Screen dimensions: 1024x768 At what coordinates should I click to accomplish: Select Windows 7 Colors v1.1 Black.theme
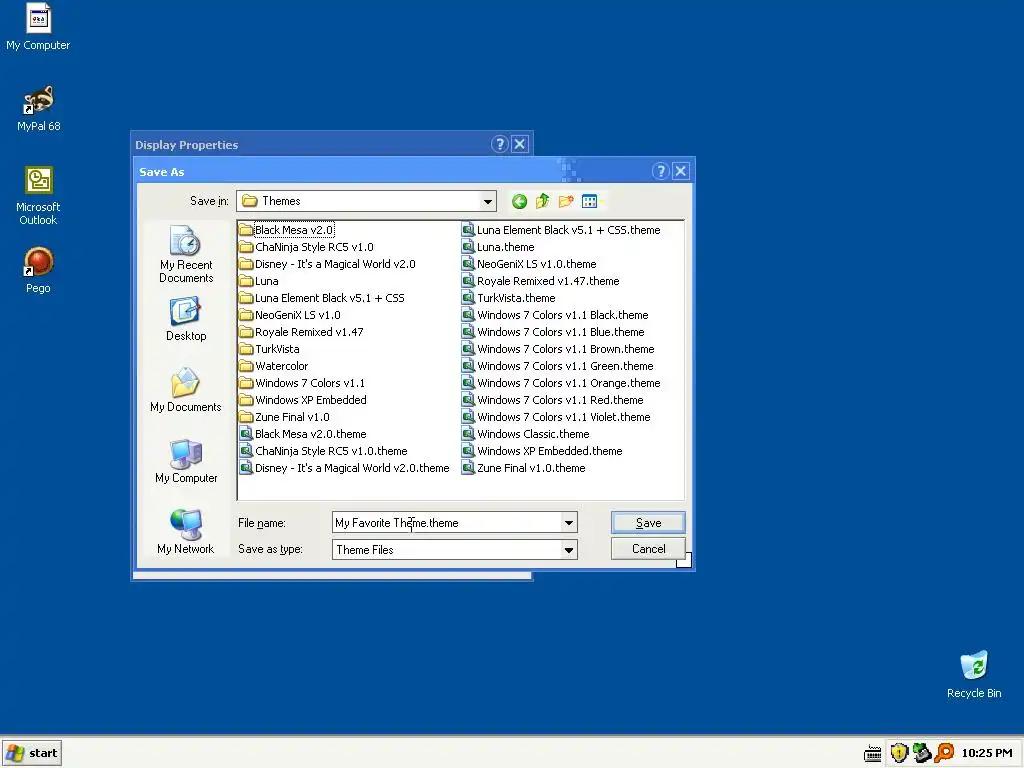click(x=555, y=315)
